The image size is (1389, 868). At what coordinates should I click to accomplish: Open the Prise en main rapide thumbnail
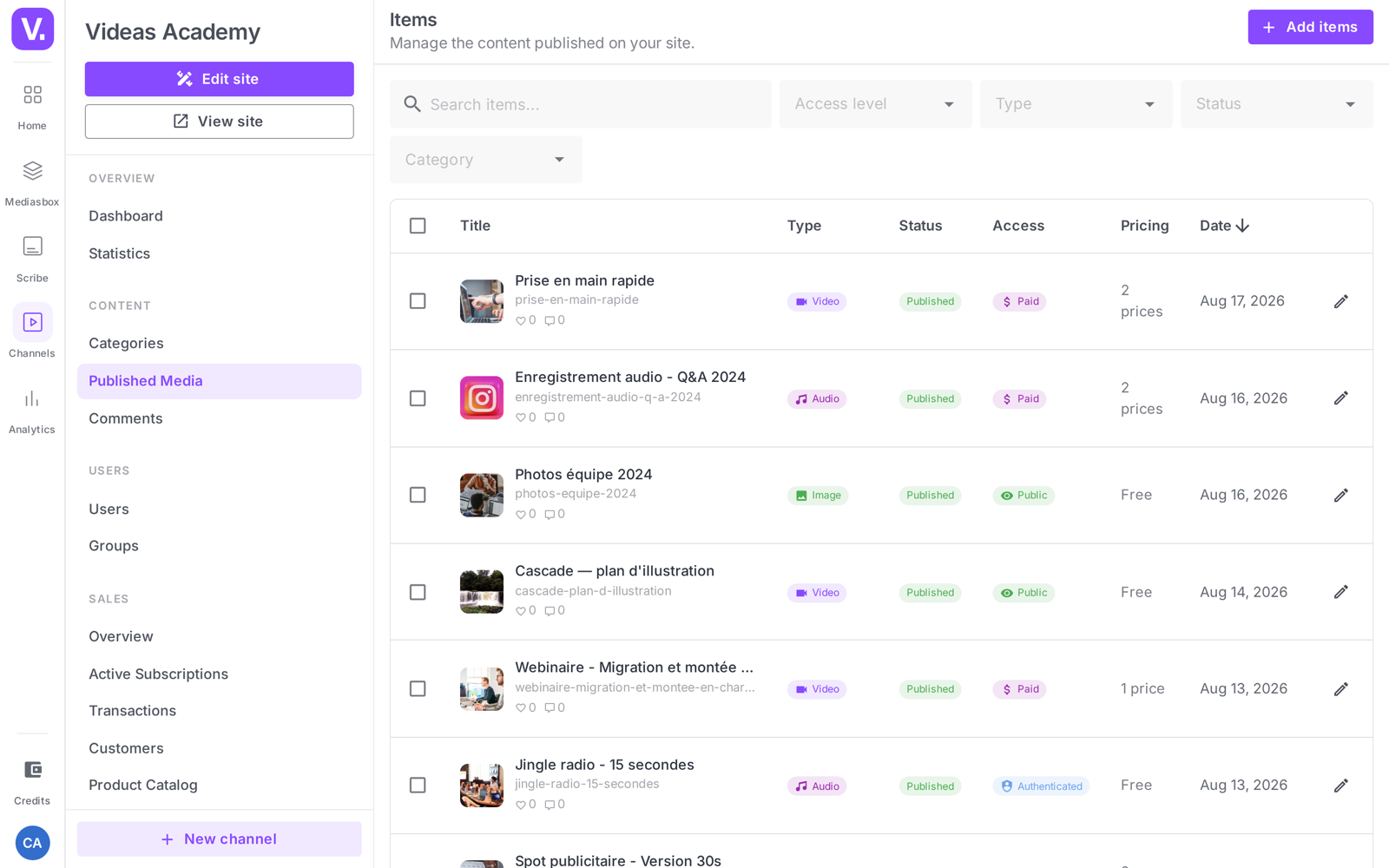482,301
